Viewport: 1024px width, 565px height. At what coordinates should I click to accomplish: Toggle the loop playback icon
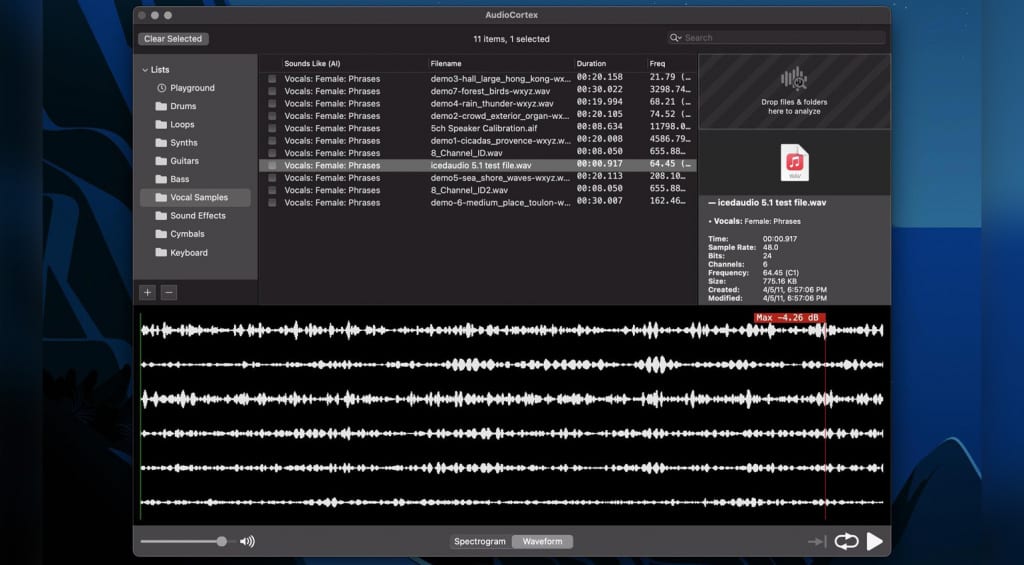pyautogui.click(x=846, y=541)
